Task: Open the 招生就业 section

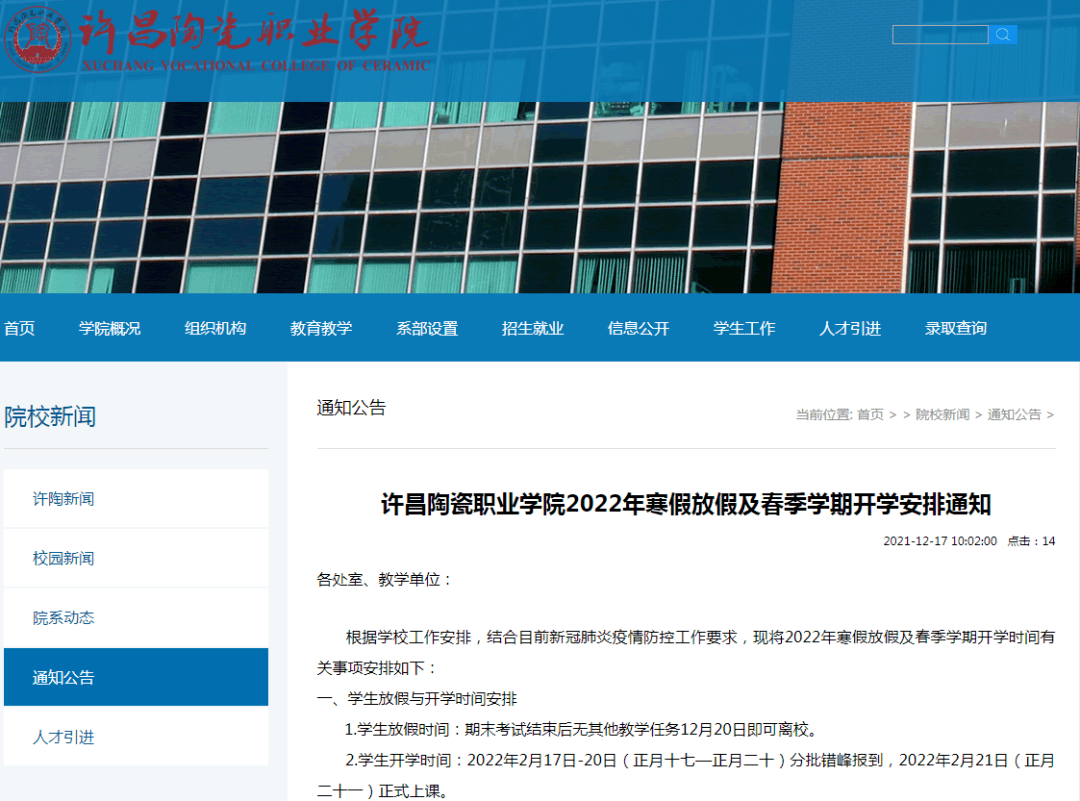Action: [x=533, y=327]
